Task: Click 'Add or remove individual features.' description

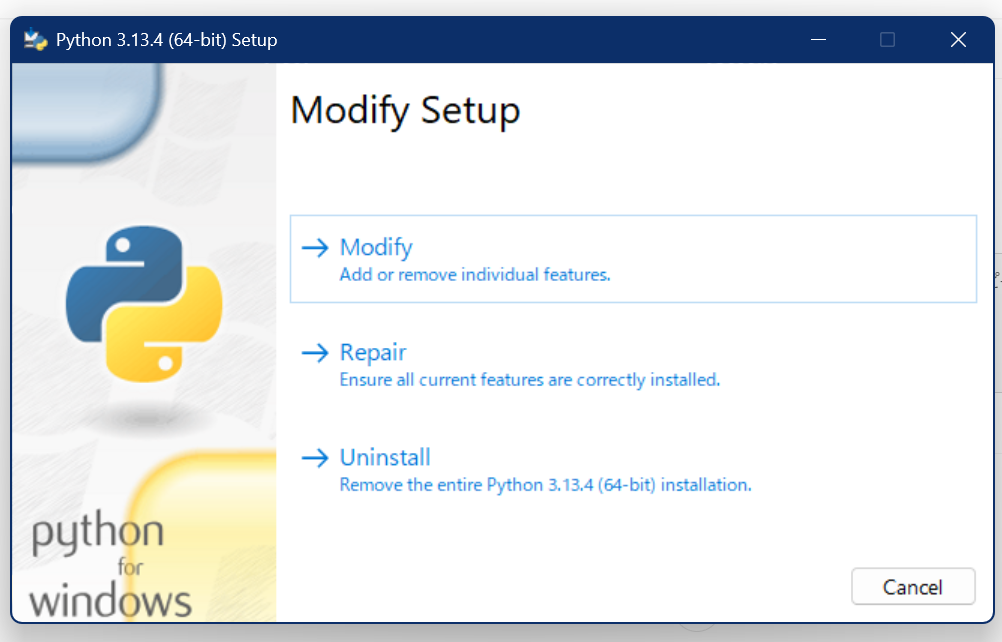Action: [x=475, y=275]
